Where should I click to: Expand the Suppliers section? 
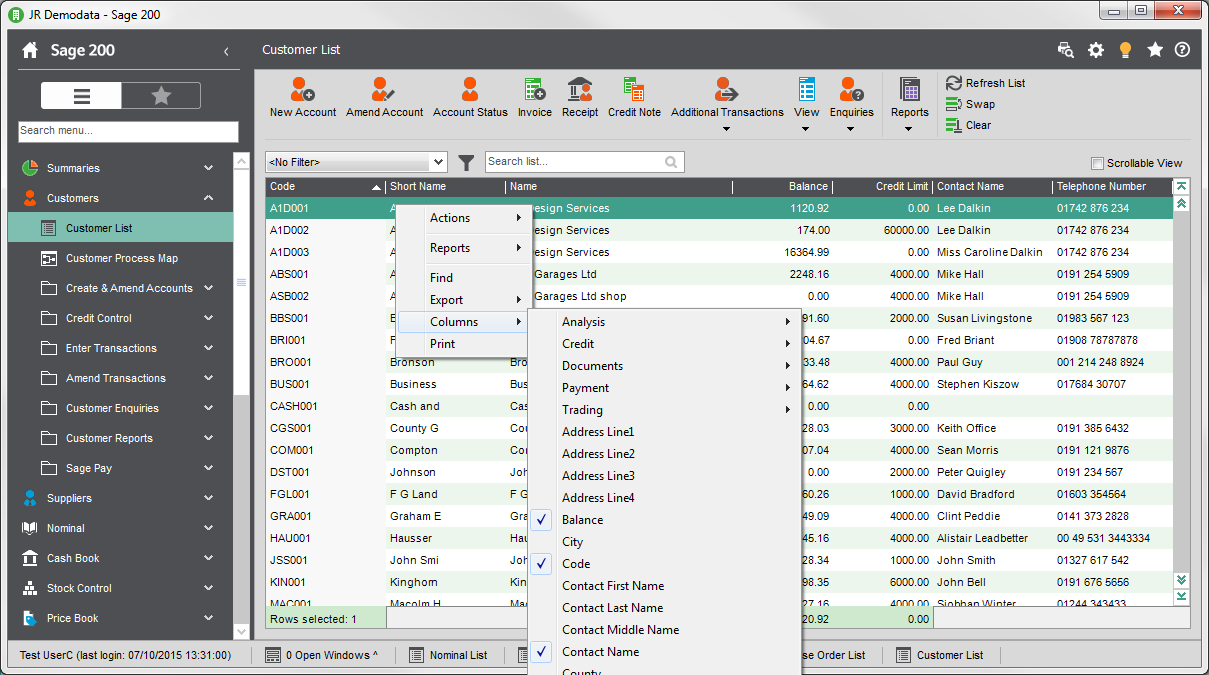(x=208, y=498)
